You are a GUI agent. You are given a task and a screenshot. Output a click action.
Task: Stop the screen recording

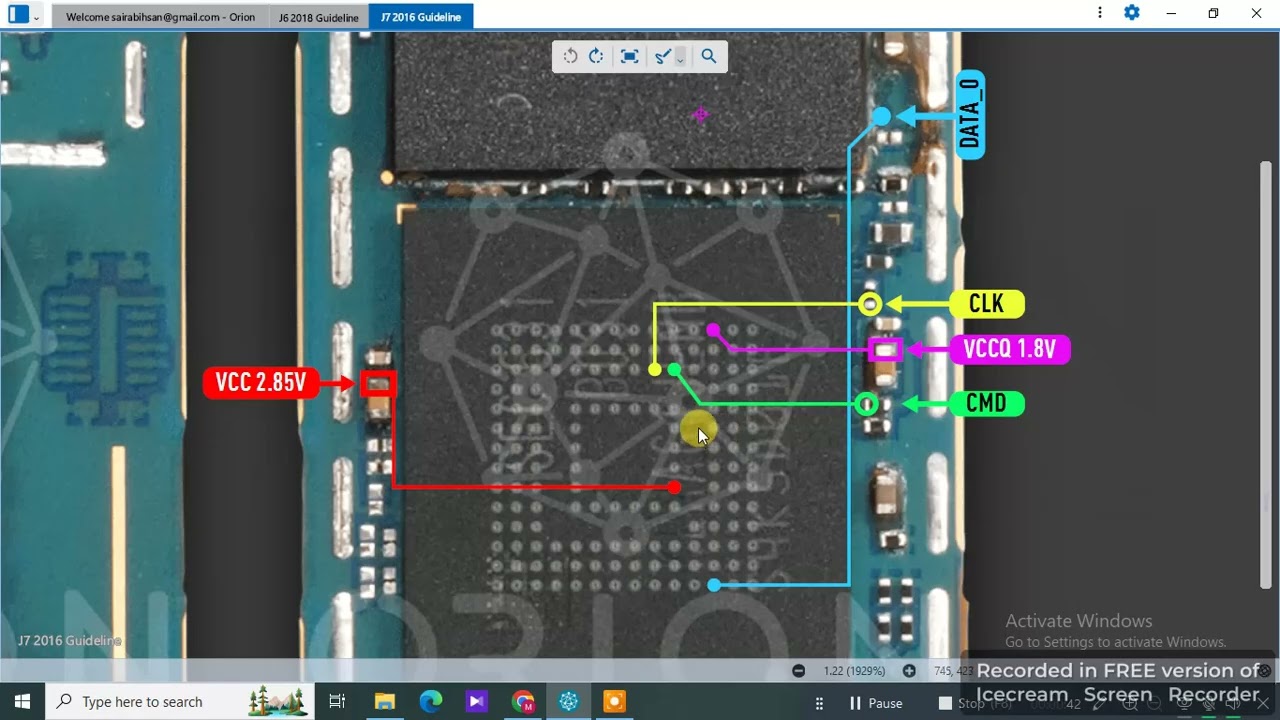click(x=975, y=703)
